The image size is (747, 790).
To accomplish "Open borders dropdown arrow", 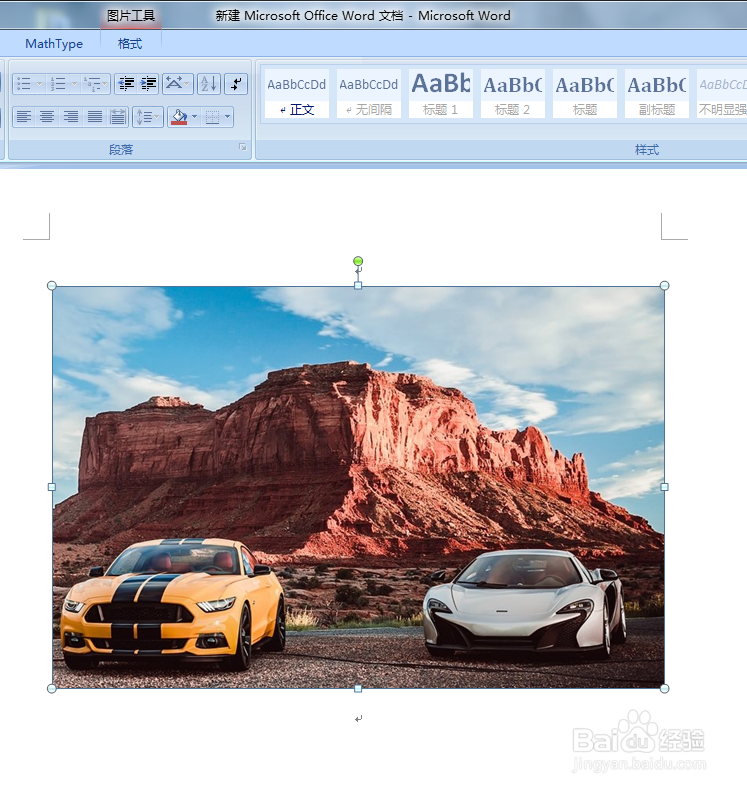I will [x=228, y=117].
